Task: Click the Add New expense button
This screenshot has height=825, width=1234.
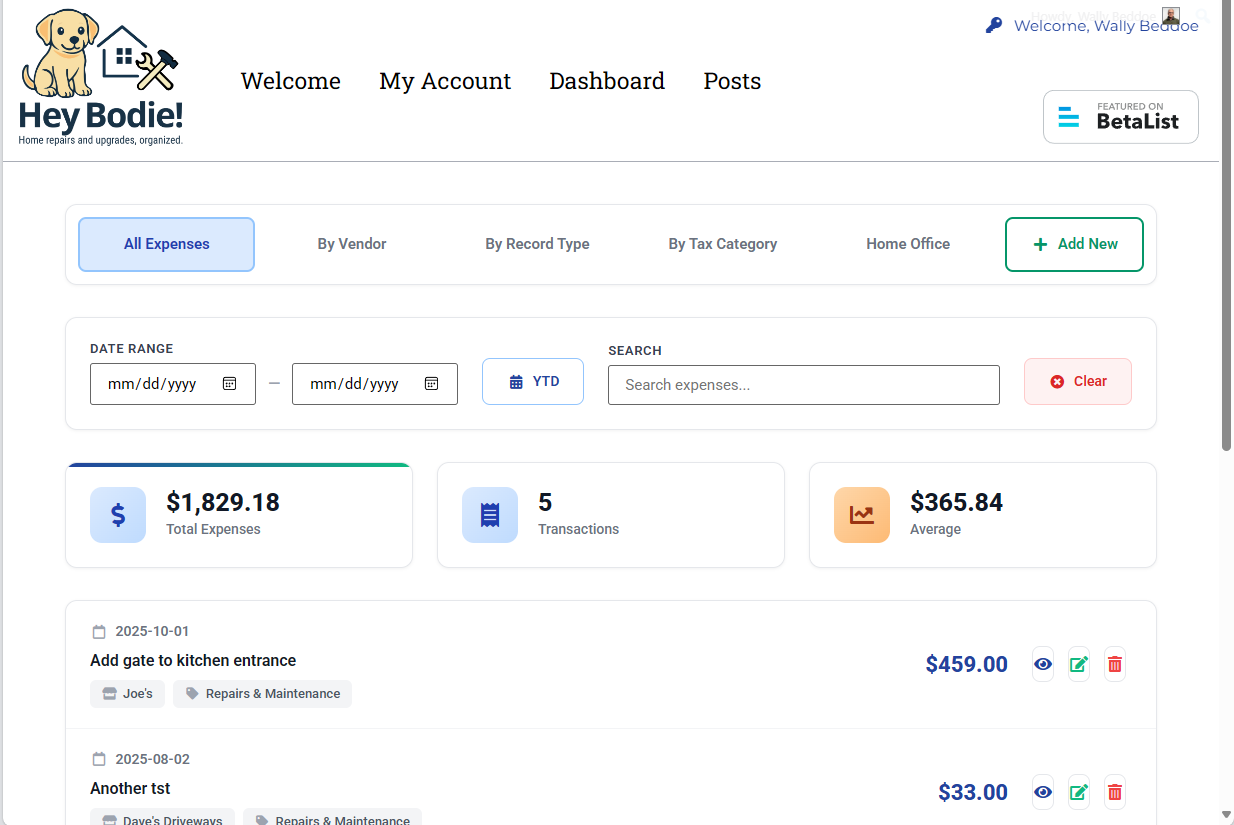Action: [1074, 244]
